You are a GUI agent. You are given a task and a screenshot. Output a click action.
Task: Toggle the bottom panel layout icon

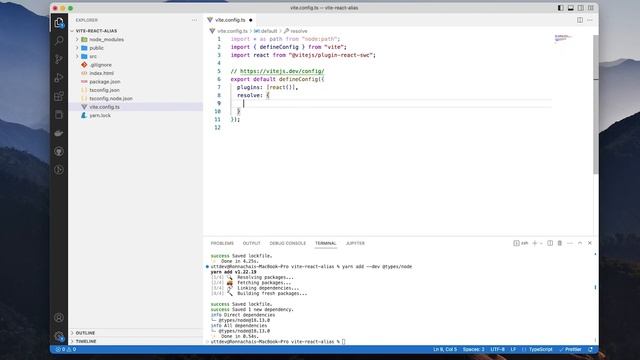571,8
